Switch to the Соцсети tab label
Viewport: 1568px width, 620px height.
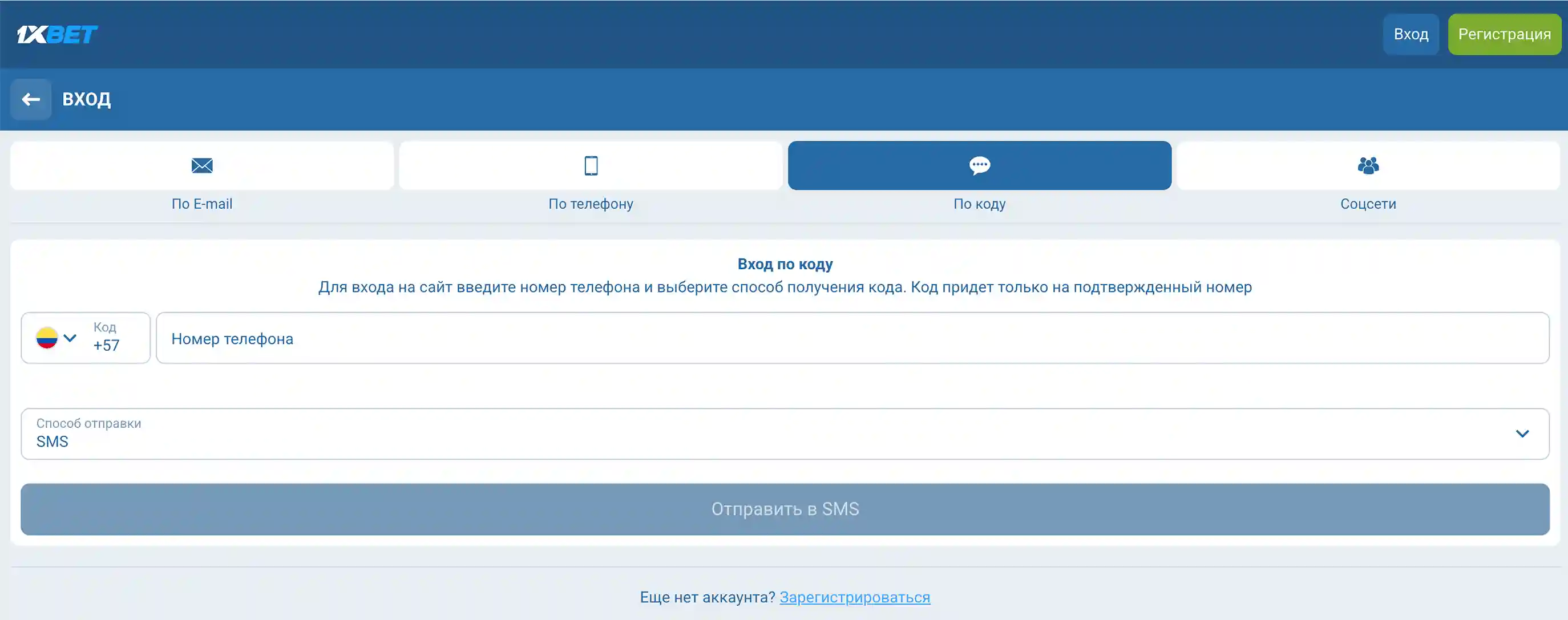pyautogui.click(x=1368, y=204)
